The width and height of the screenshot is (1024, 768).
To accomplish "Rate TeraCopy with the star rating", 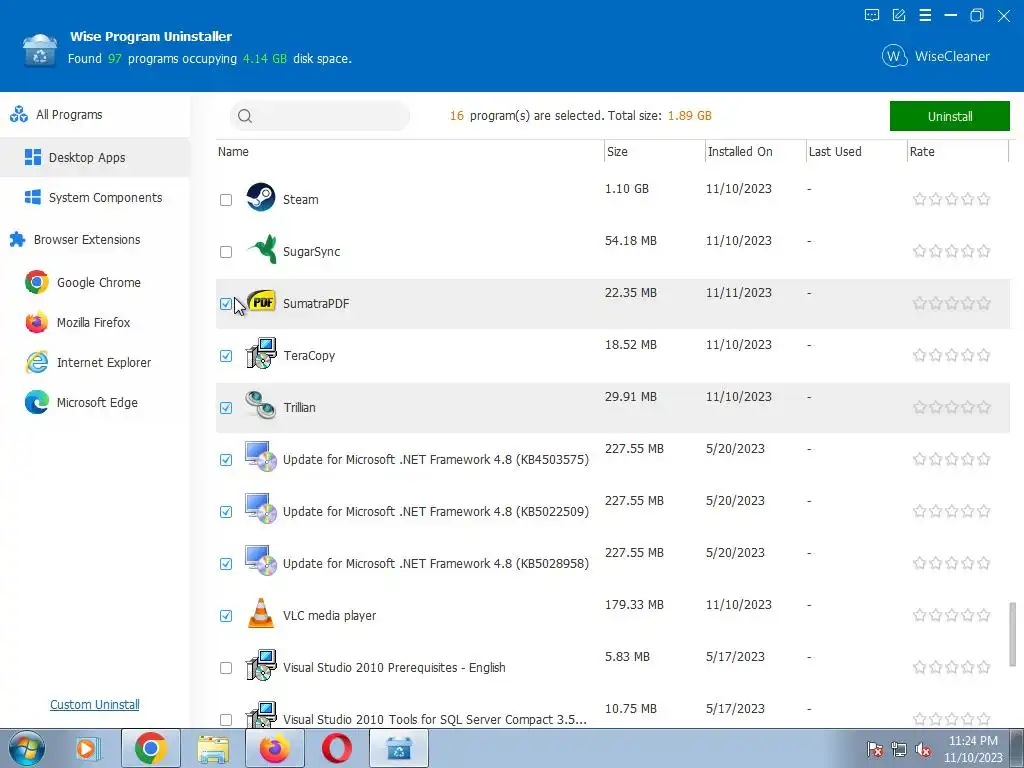I will [x=952, y=355].
